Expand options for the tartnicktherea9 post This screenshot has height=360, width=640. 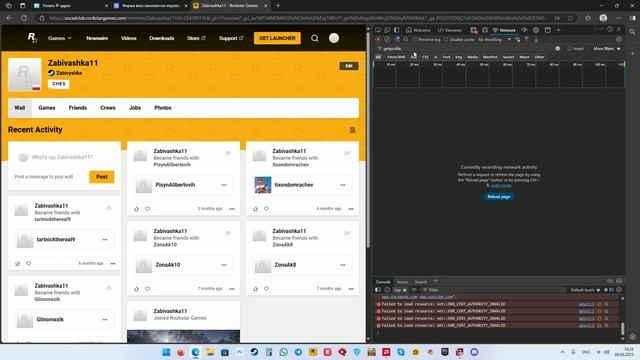pos(113,263)
